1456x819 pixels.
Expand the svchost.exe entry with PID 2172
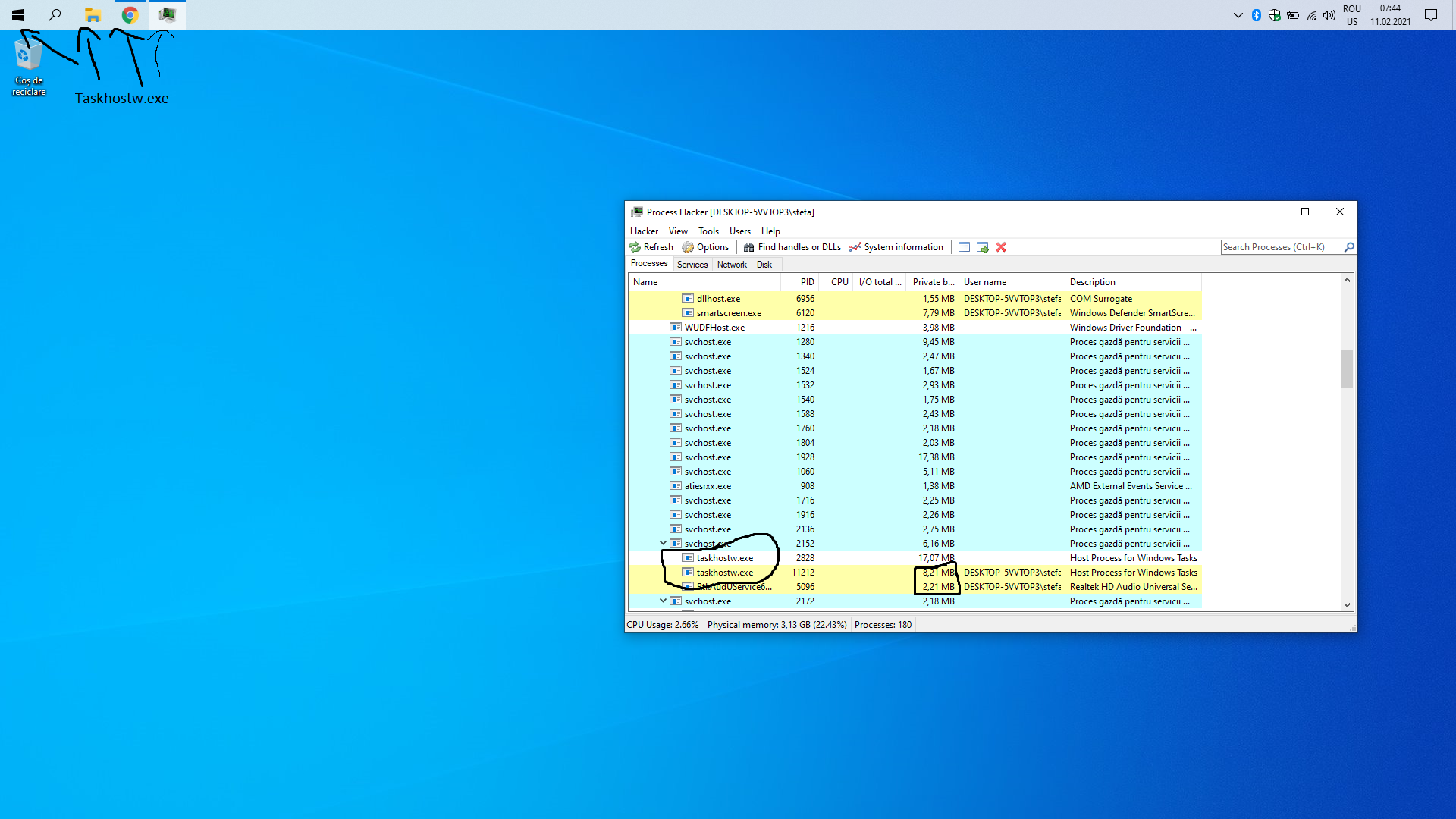[663, 601]
